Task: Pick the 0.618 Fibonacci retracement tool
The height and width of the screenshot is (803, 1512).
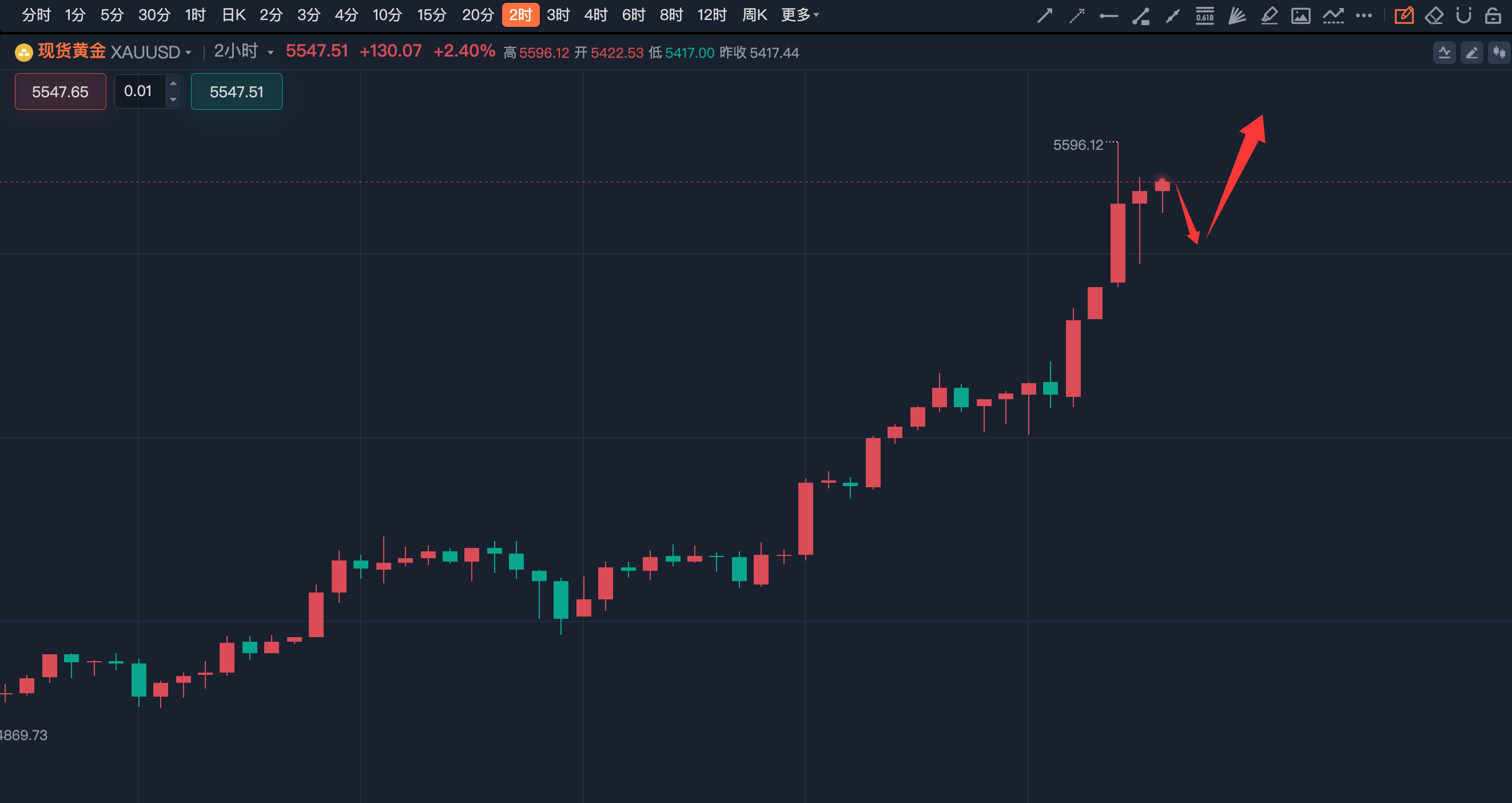Action: pos(1205,15)
